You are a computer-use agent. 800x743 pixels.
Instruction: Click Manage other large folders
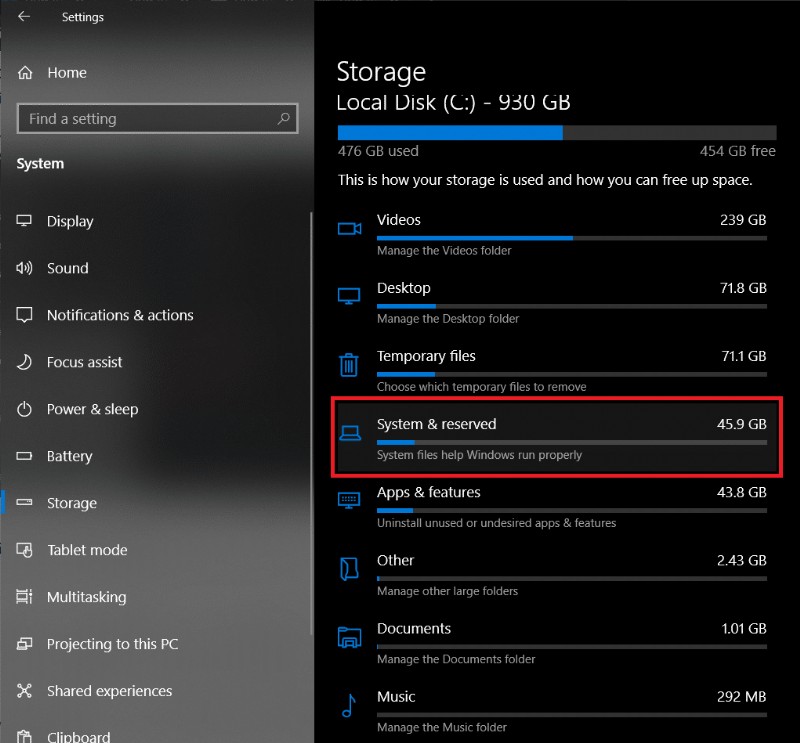[x=447, y=591]
